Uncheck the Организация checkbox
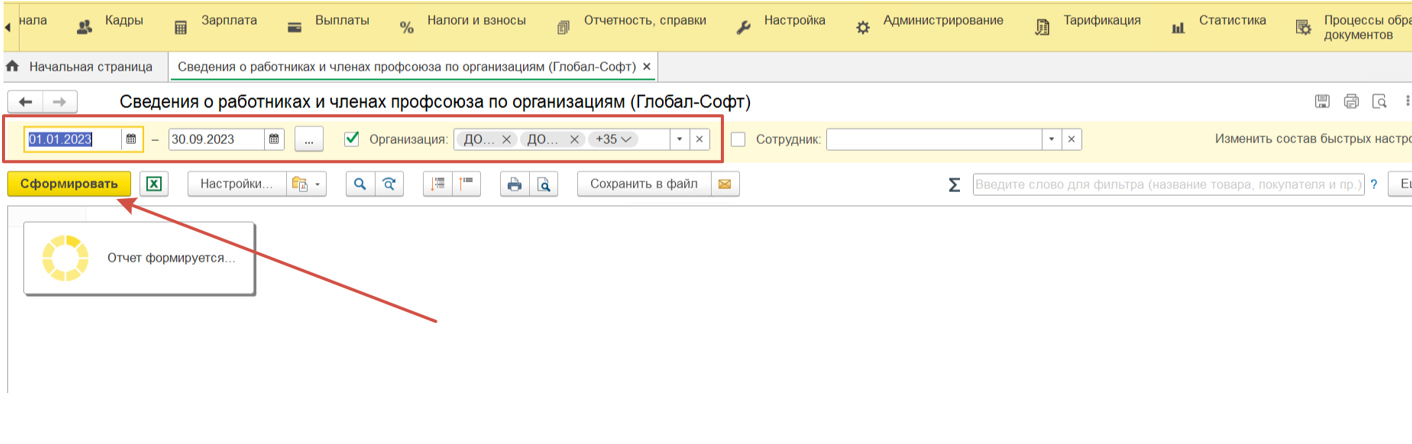This screenshot has height=444, width=1412. 351,140
